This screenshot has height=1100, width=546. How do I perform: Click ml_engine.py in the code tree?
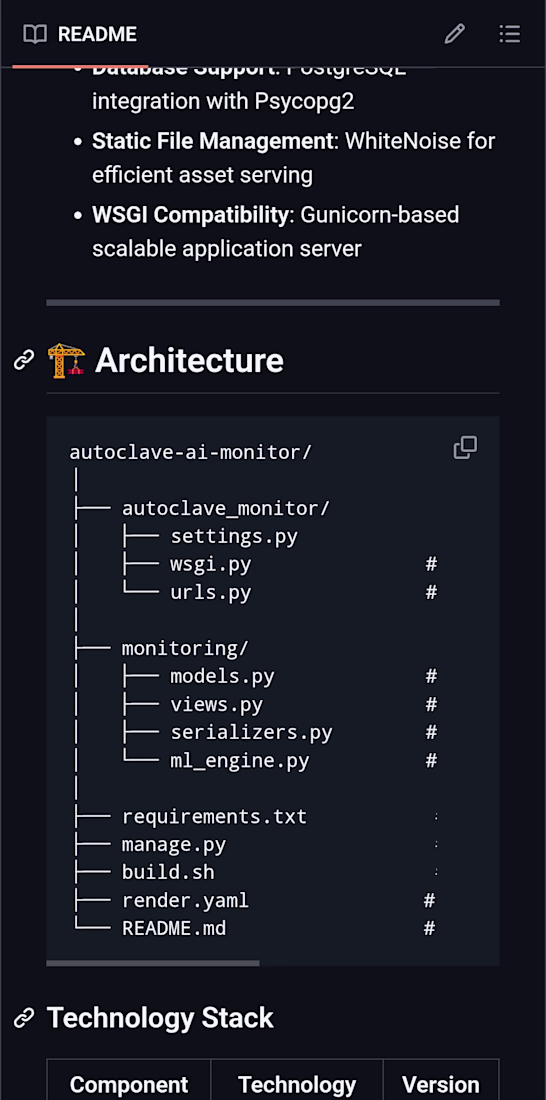tap(240, 761)
